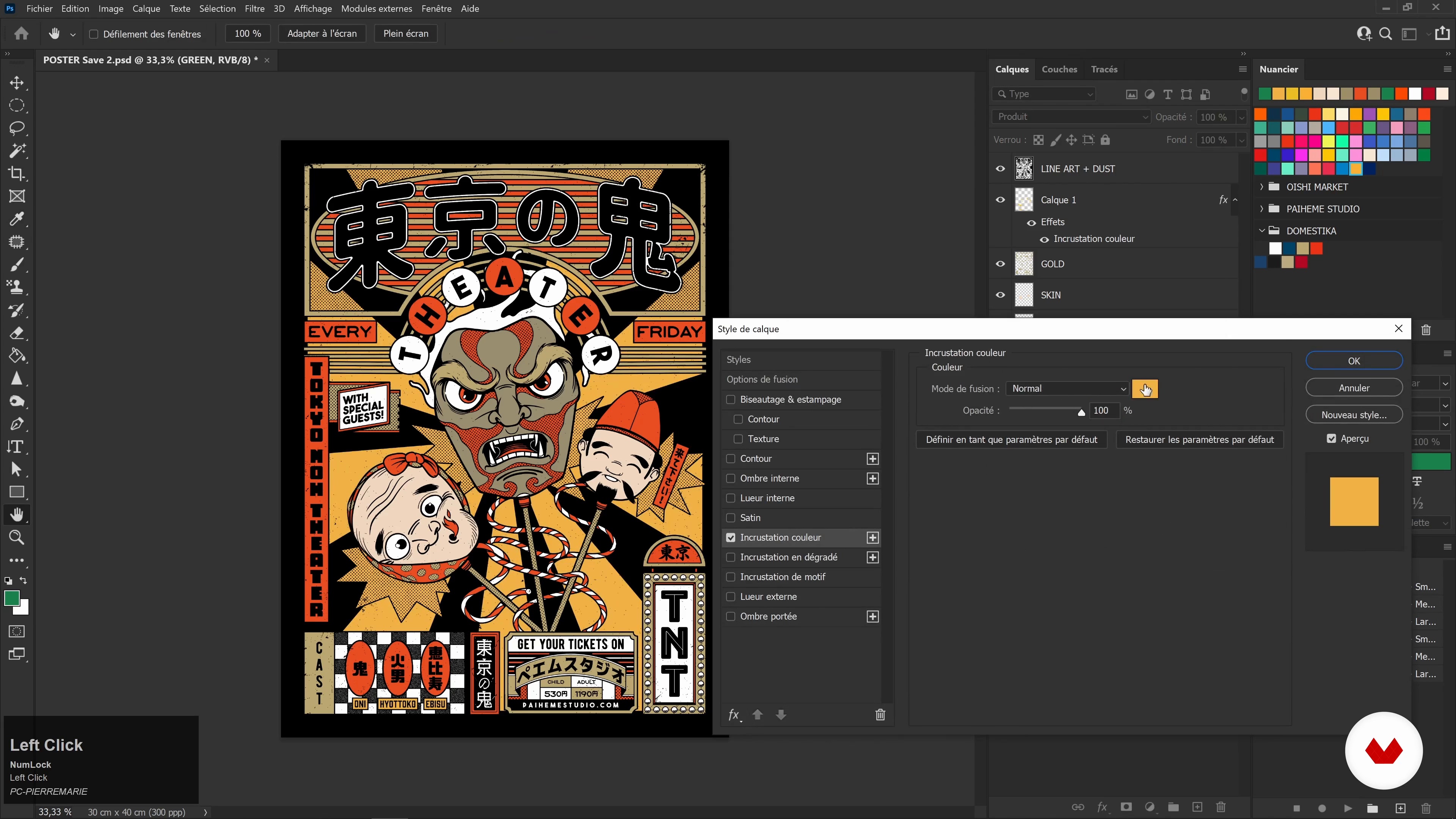
Task: Uncheck the Aperçu preview checkbox
Action: click(x=1332, y=439)
